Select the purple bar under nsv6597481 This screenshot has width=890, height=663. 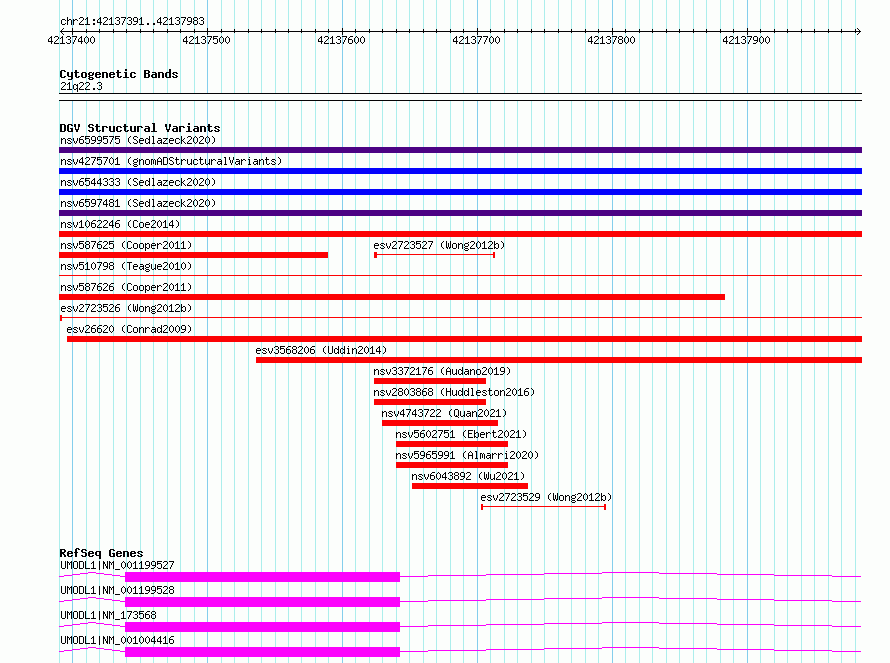coord(460,213)
